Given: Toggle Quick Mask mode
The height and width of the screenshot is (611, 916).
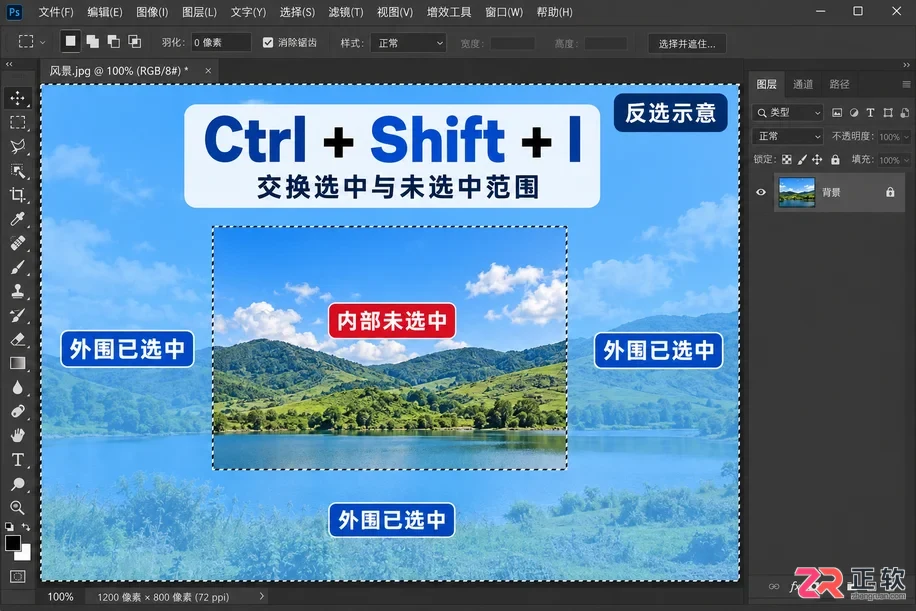Looking at the screenshot, I should 18,577.
